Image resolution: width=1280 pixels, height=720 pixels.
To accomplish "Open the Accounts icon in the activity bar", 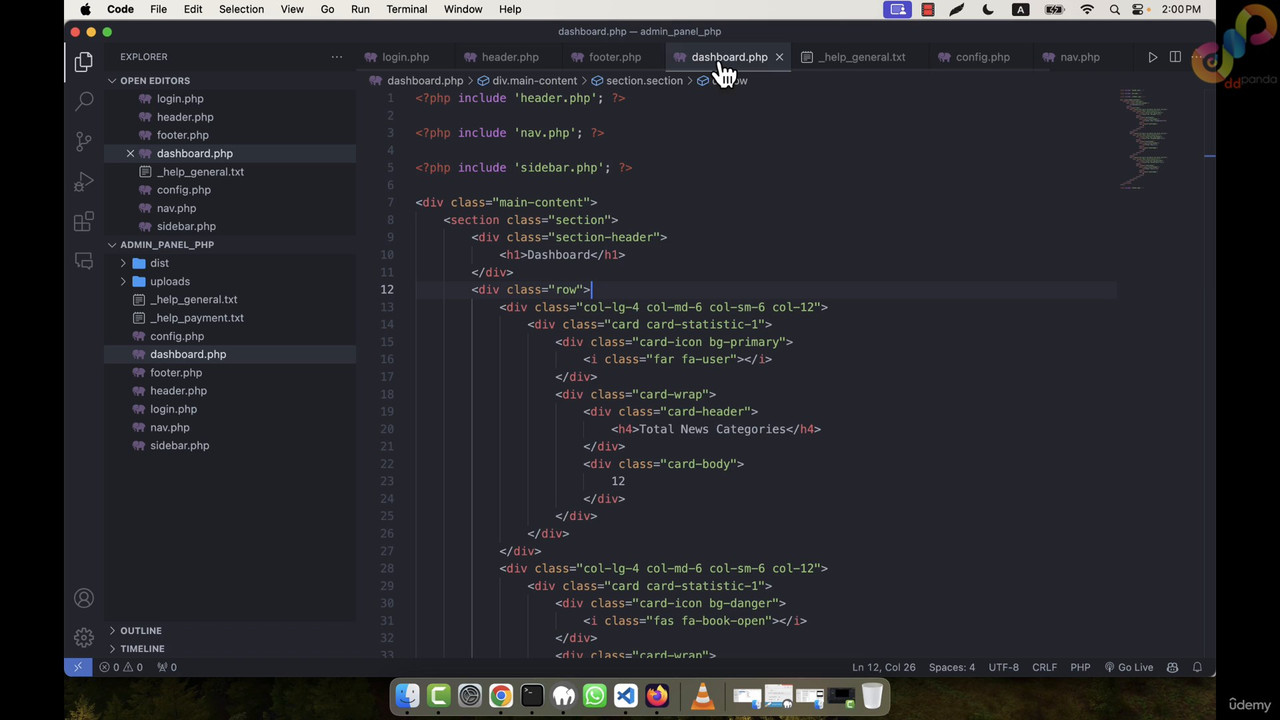I will (84, 598).
